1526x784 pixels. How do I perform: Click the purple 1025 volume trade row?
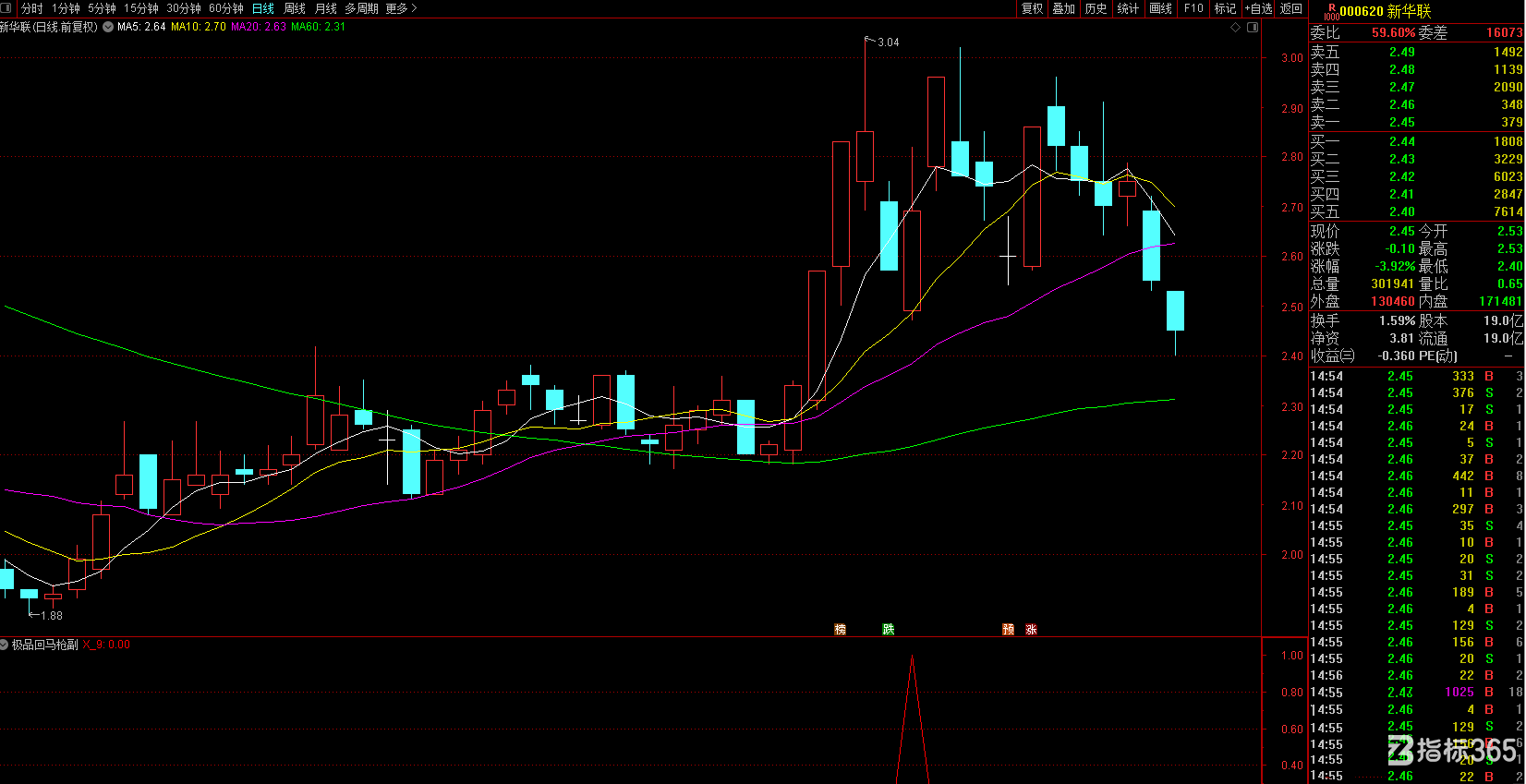click(x=1417, y=692)
